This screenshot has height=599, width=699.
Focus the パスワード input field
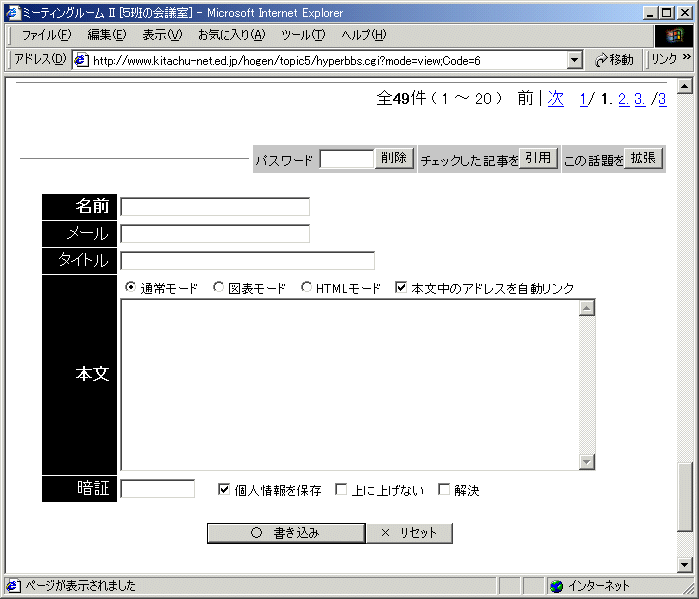347,159
